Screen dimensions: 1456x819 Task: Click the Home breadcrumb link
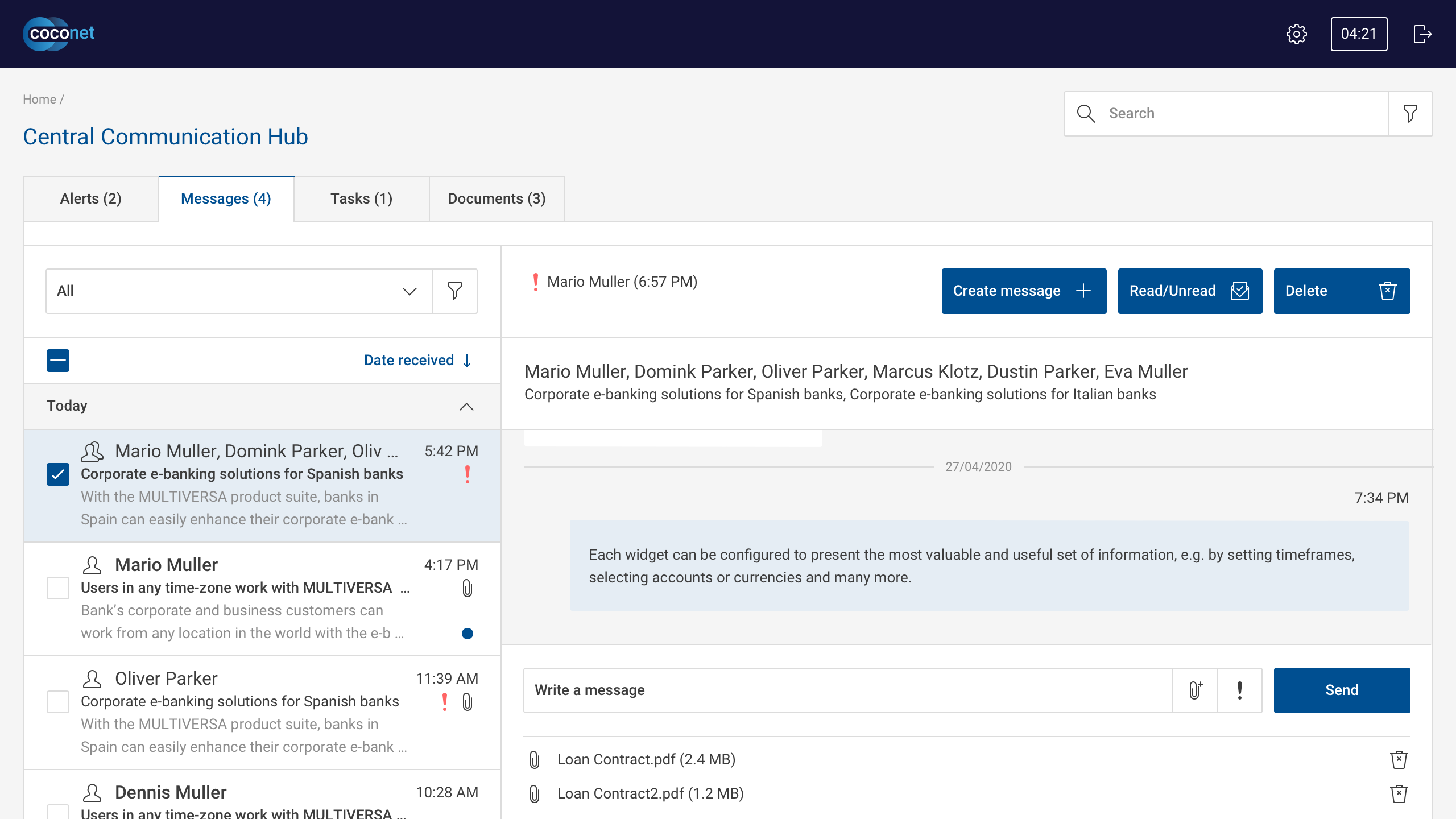39,99
